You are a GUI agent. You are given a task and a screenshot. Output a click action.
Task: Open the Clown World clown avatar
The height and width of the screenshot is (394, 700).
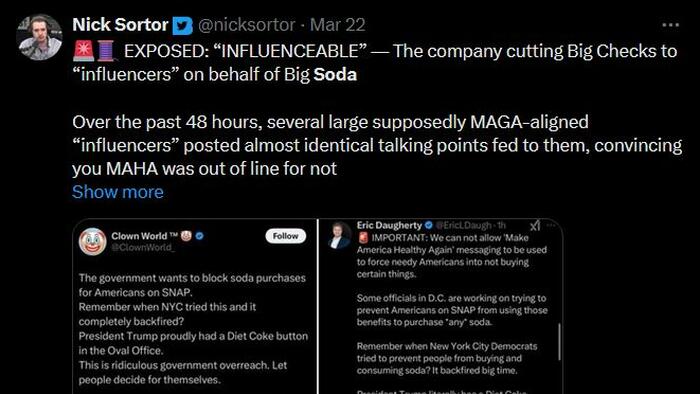tap(92, 241)
